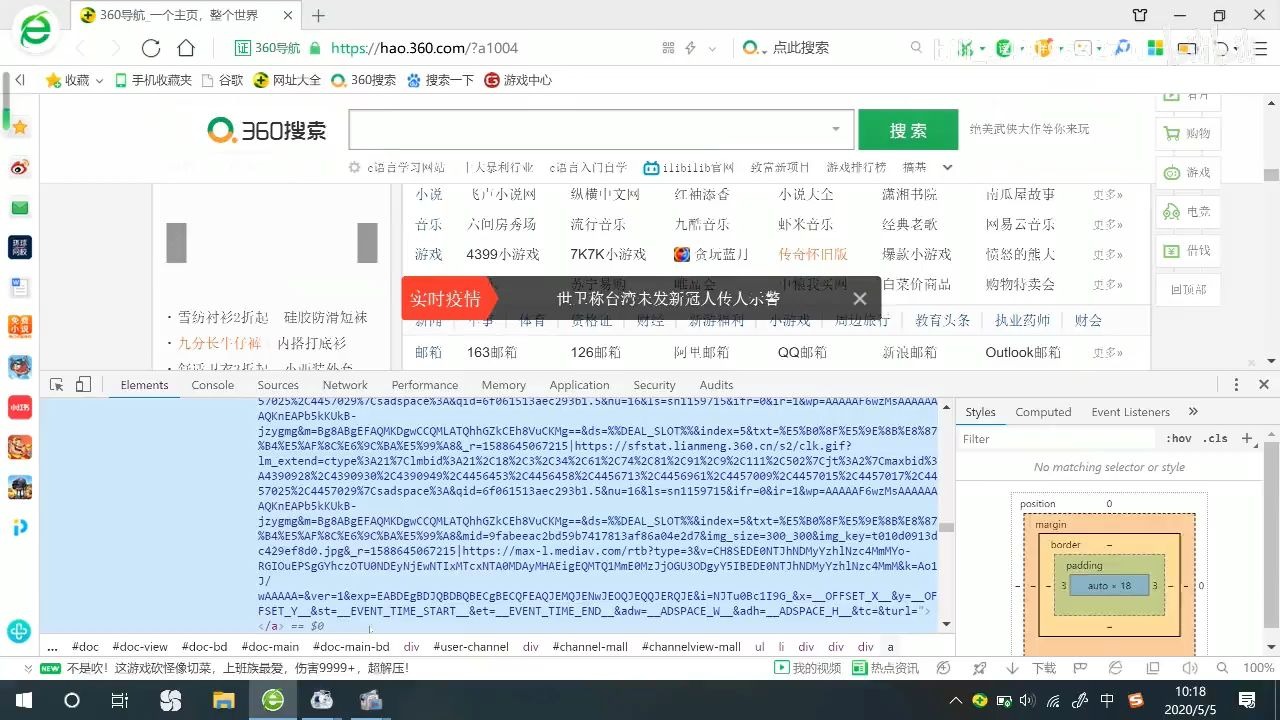Click the 回顶部 back-to-top button
The width and height of the screenshot is (1280, 720).
click(1187, 289)
